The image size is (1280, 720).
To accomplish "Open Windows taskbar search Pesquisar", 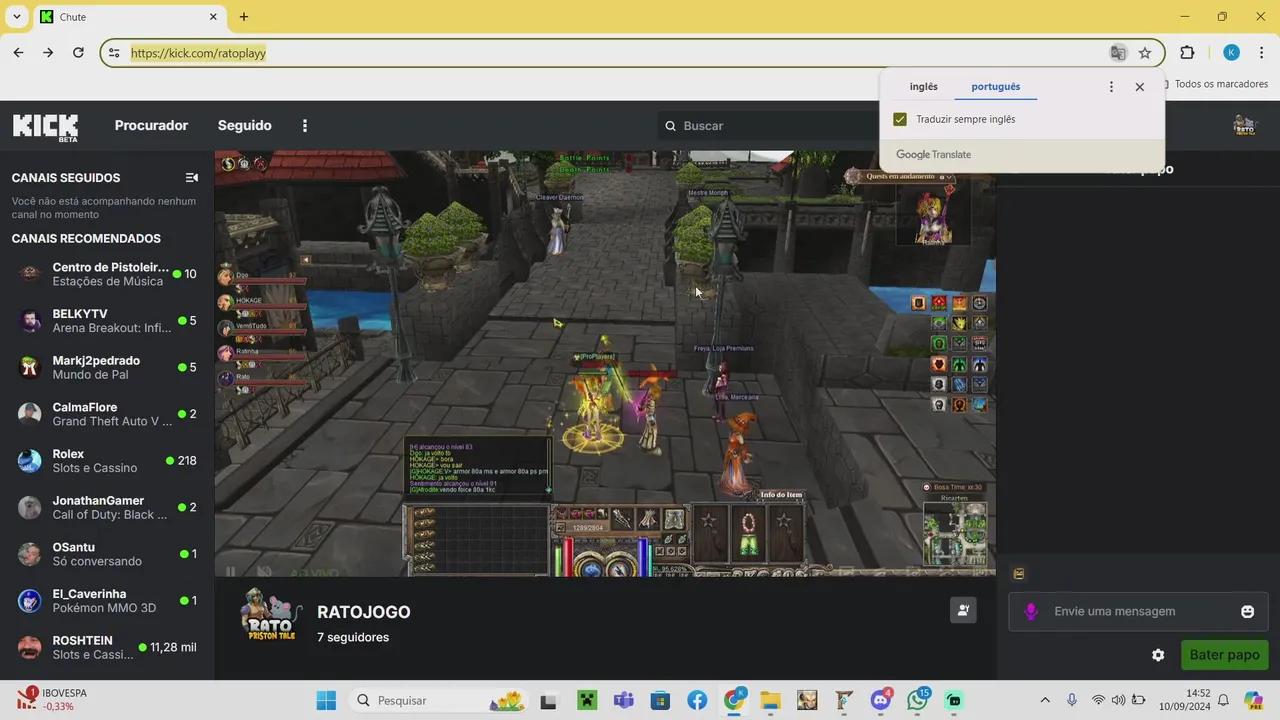I will pyautogui.click(x=439, y=700).
